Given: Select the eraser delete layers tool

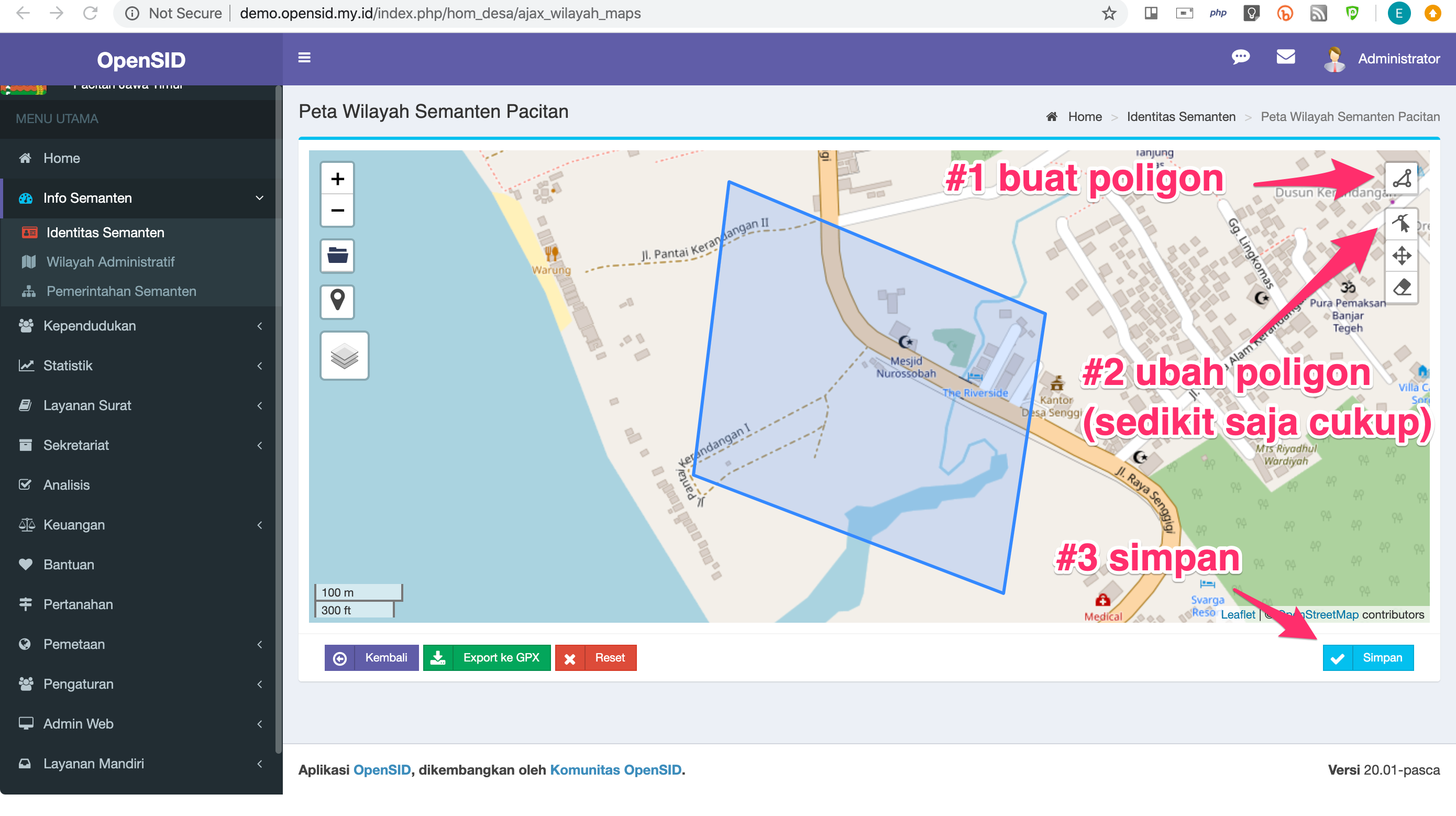Looking at the screenshot, I should 1401,288.
